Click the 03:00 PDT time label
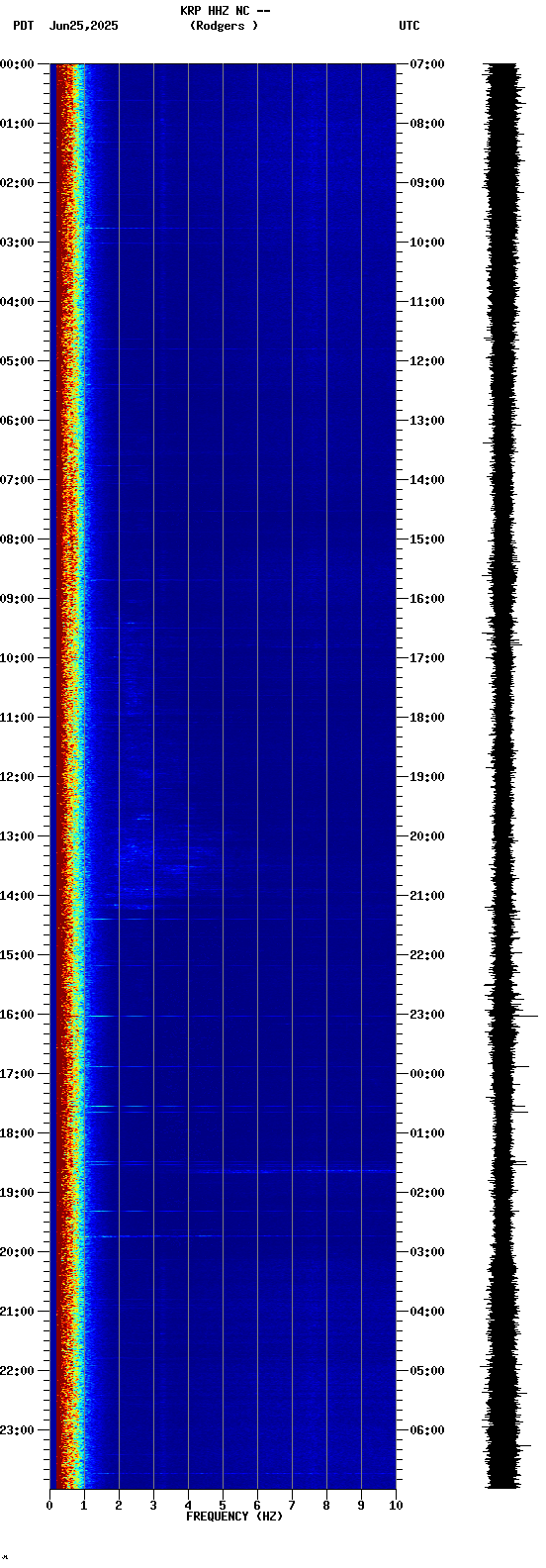 click(x=17, y=243)
